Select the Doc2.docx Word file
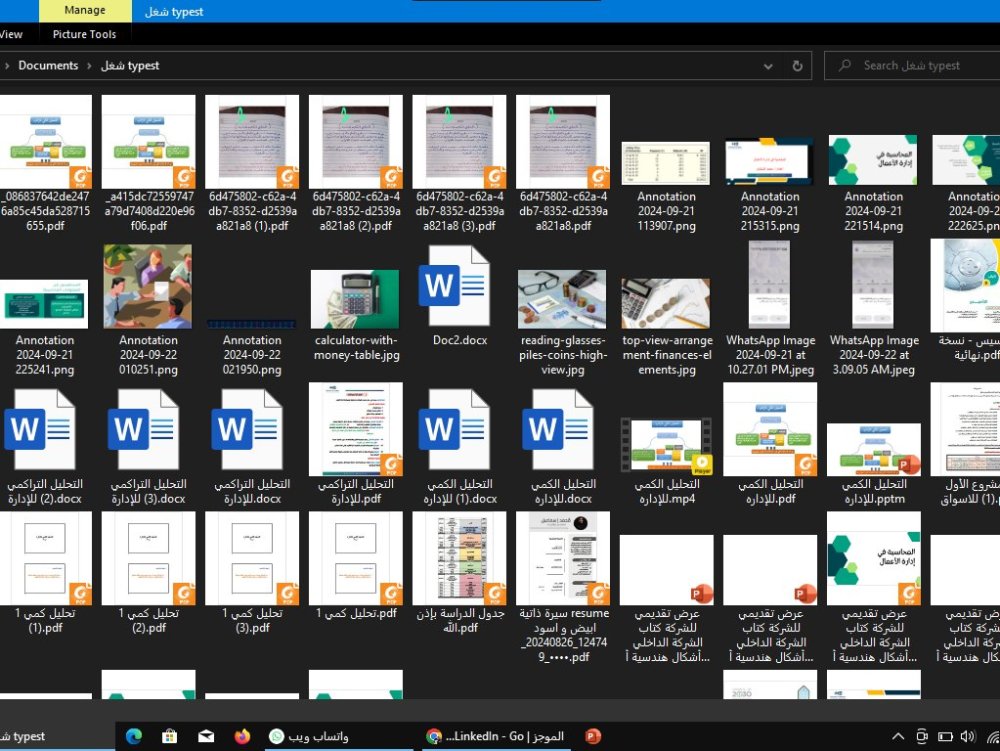This screenshot has width=1000, height=751. (459, 296)
